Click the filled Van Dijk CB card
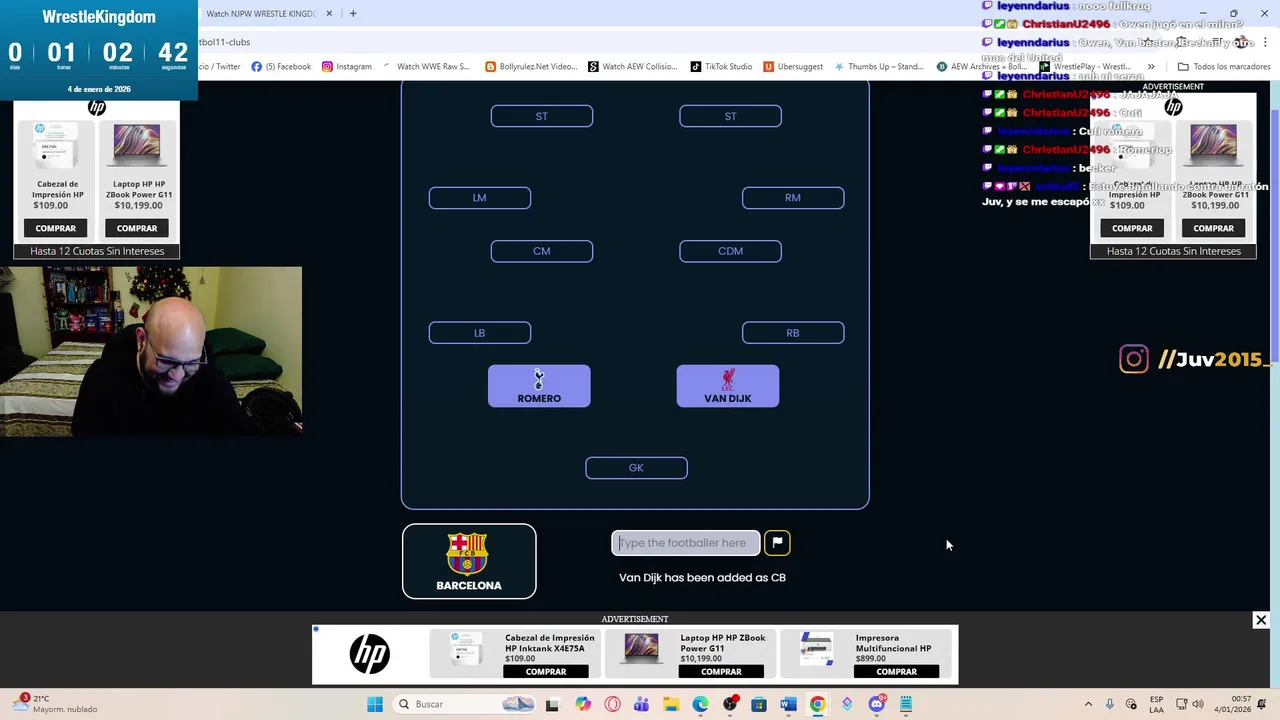The image size is (1280, 720). coord(728,386)
